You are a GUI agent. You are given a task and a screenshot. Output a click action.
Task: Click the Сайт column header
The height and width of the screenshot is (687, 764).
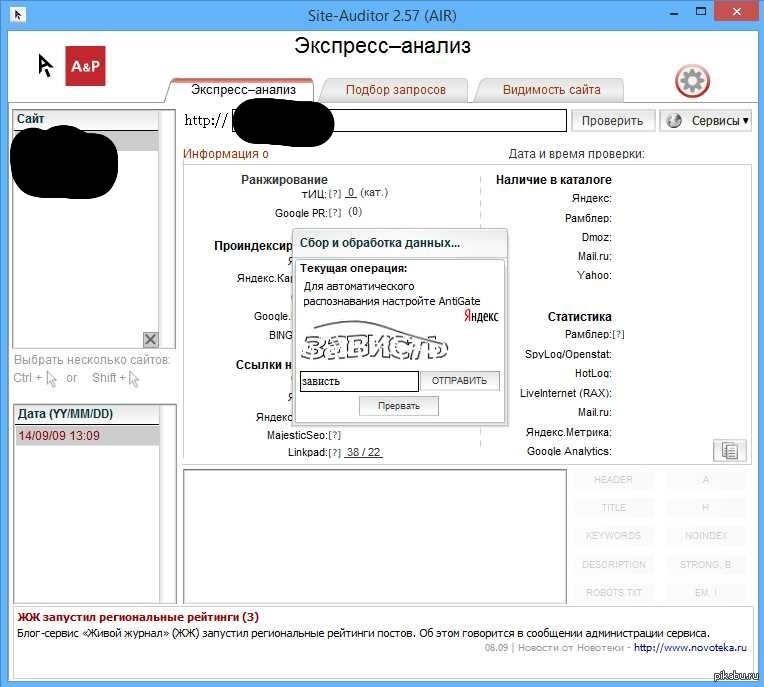click(85, 119)
